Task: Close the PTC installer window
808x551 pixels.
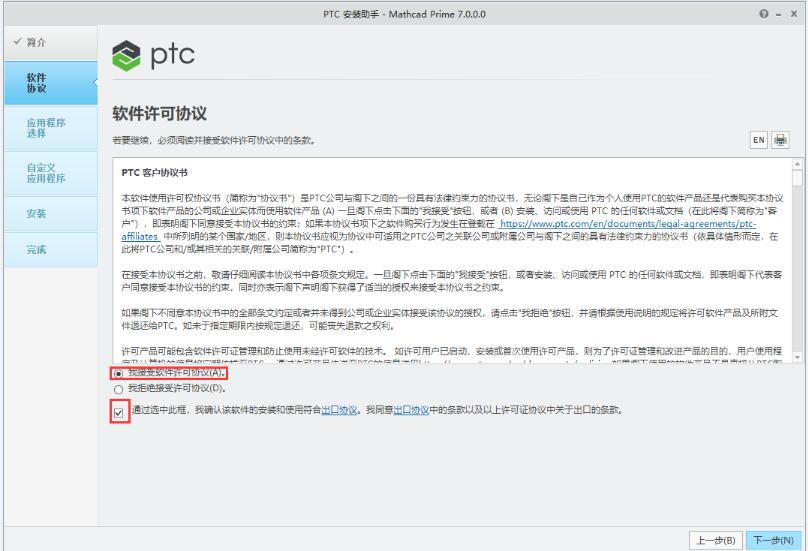Action: [x=794, y=14]
